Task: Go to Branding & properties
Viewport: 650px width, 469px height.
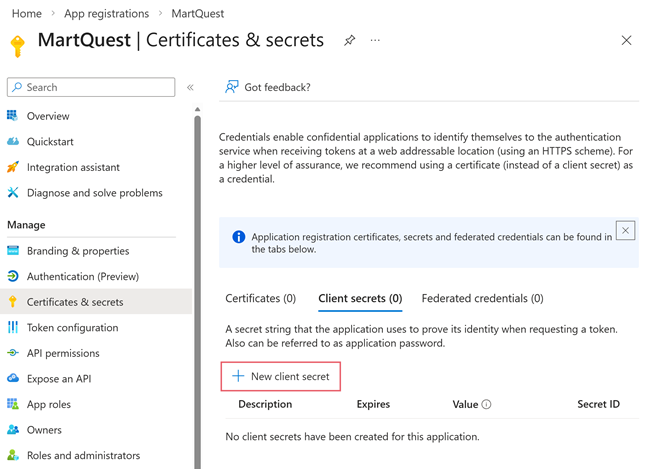Action: click(x=78, y=251)
